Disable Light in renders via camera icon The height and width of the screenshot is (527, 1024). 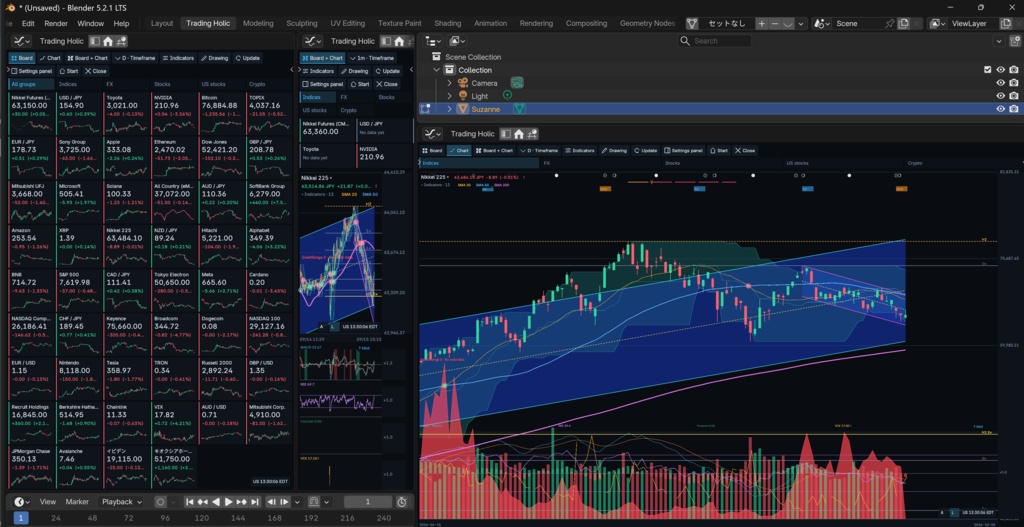coord(1014,95)
